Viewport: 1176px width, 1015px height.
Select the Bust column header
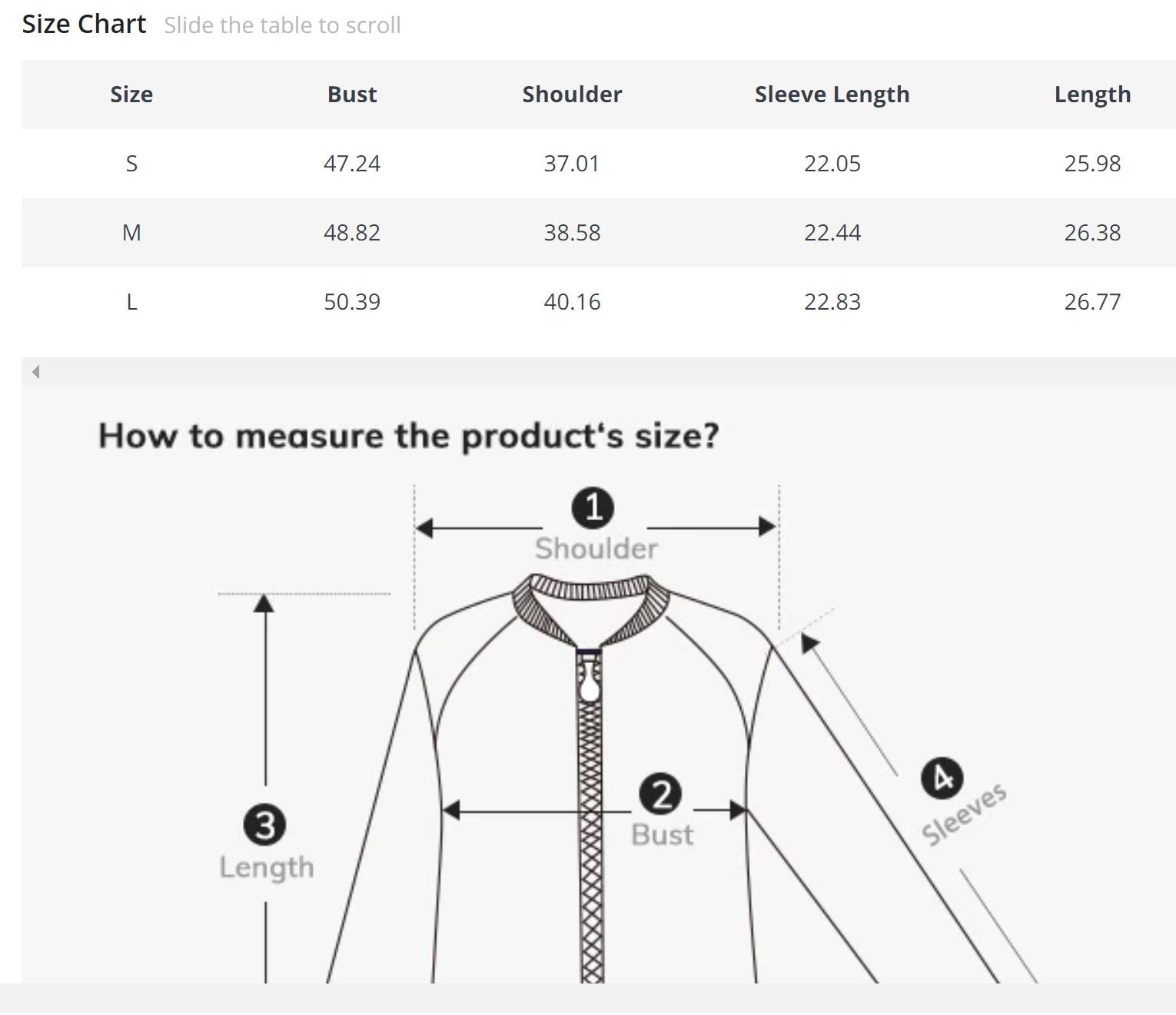pyautogui.click(x=352, y=95)
